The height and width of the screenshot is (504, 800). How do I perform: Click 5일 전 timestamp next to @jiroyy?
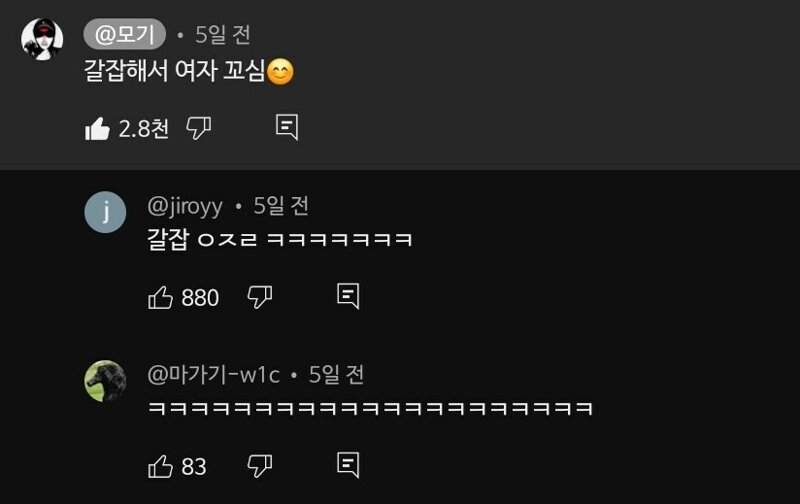281,206
